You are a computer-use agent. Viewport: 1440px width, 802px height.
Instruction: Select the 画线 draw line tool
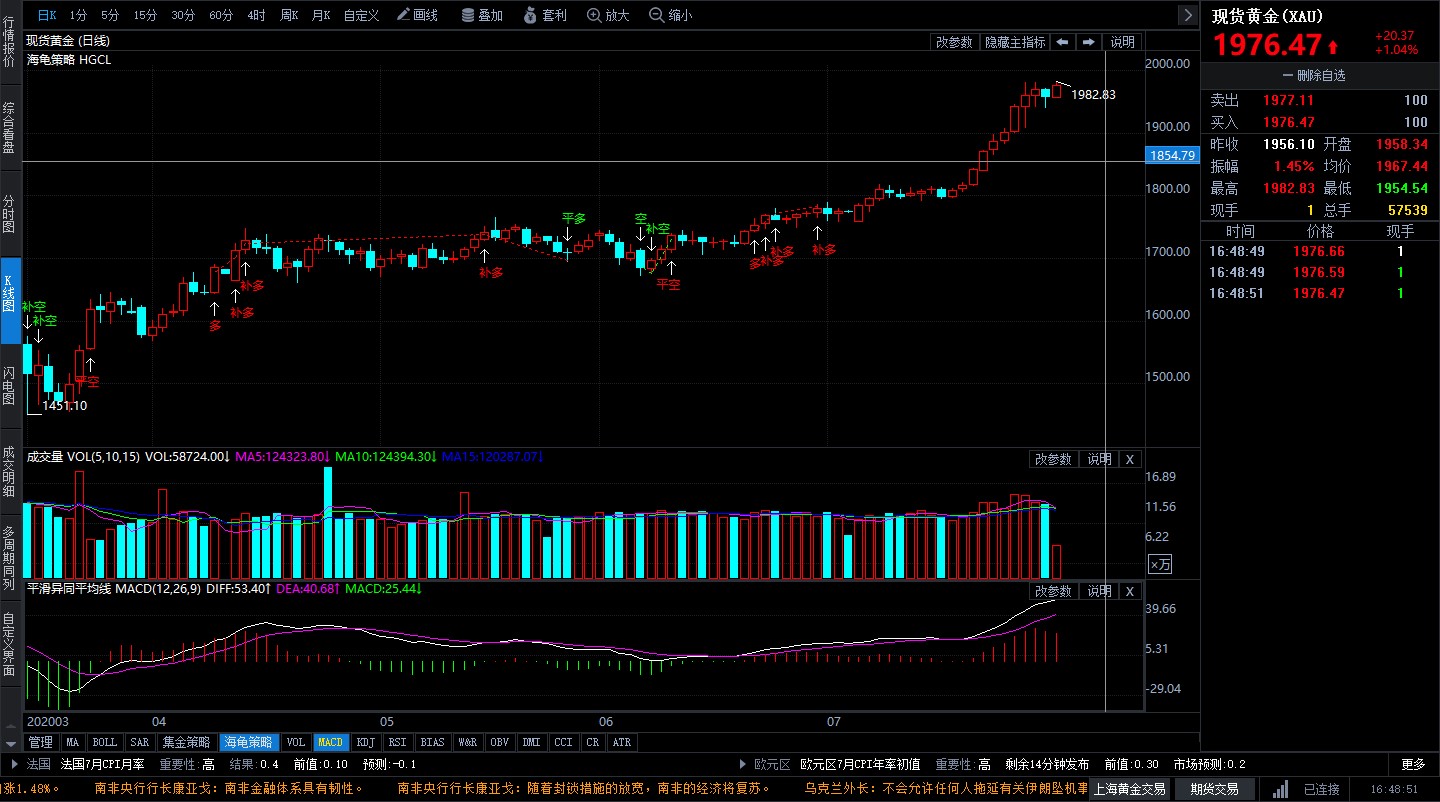point(417,15)
